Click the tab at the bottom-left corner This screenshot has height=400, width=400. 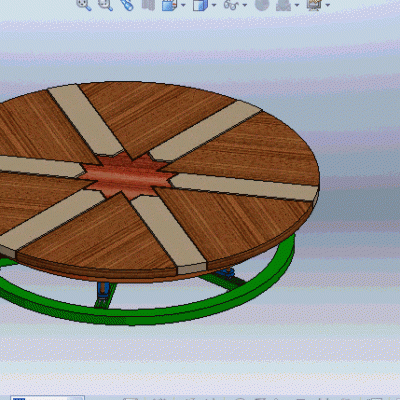coord(47,398)
